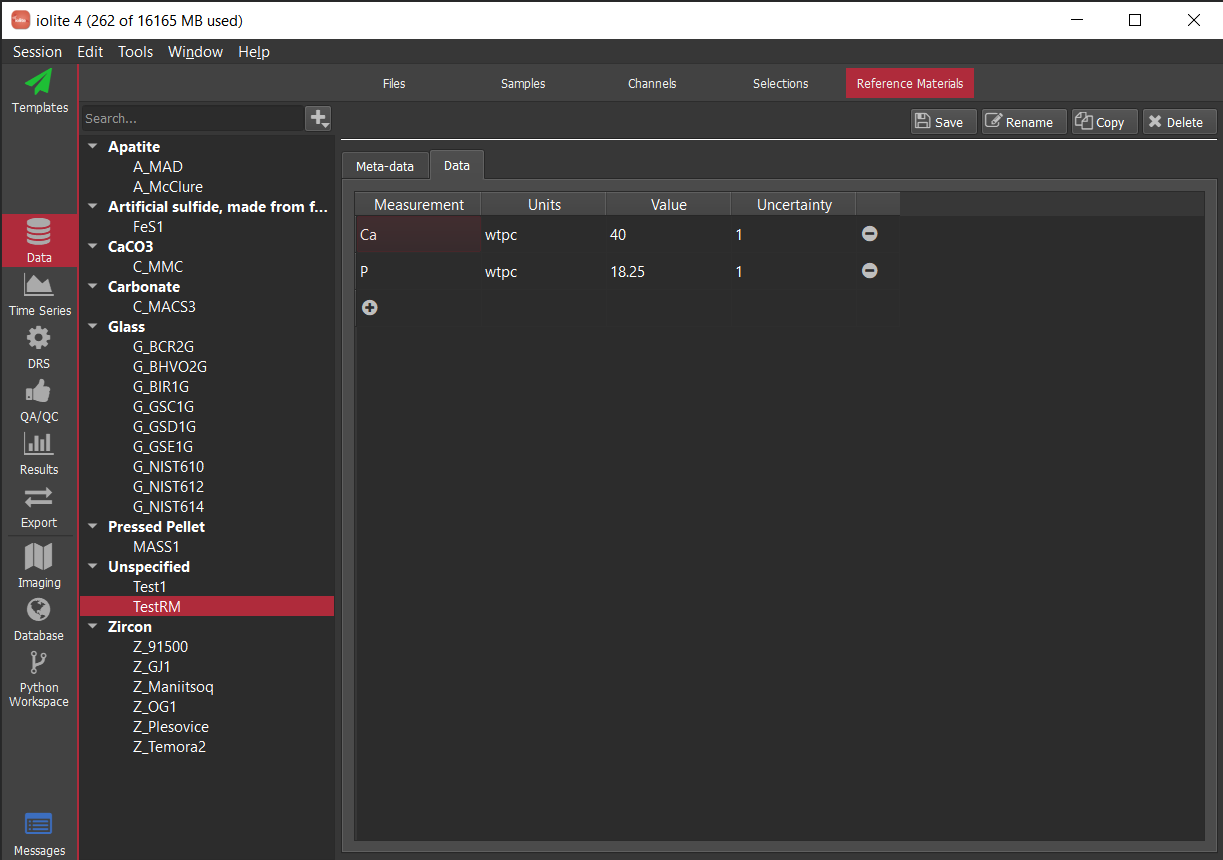Delete the selected reference material
This screenshot has height=860, width=1223.
[1180, 122]
